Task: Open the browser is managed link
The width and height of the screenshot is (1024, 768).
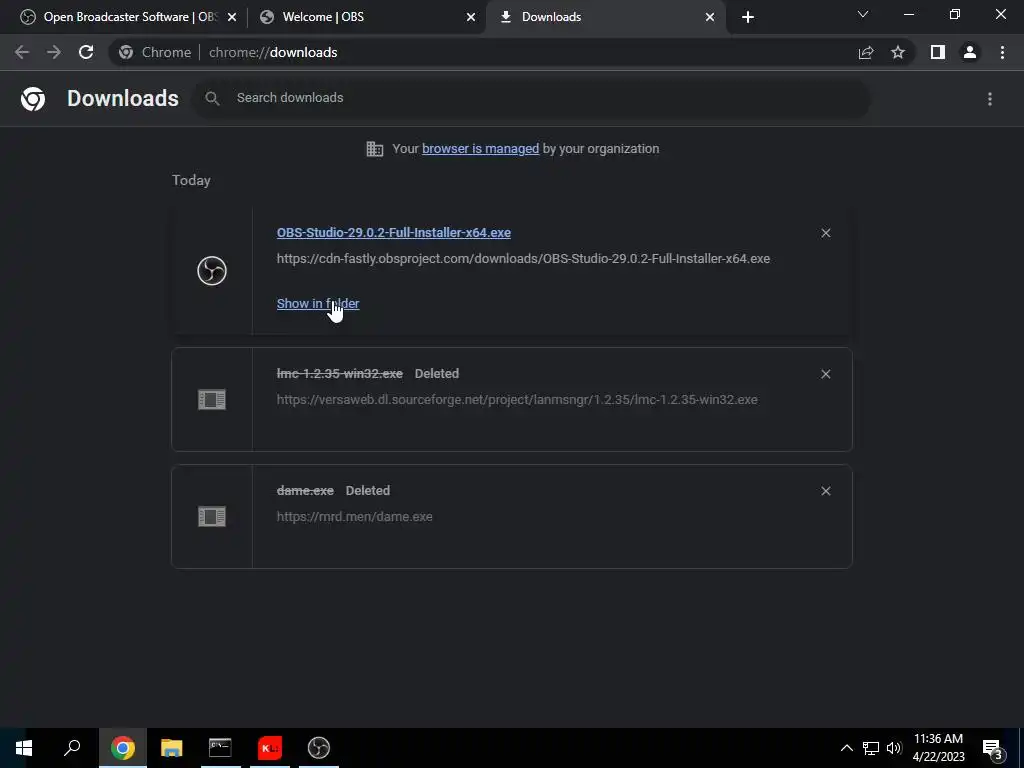Action: [x=481, y=149]
